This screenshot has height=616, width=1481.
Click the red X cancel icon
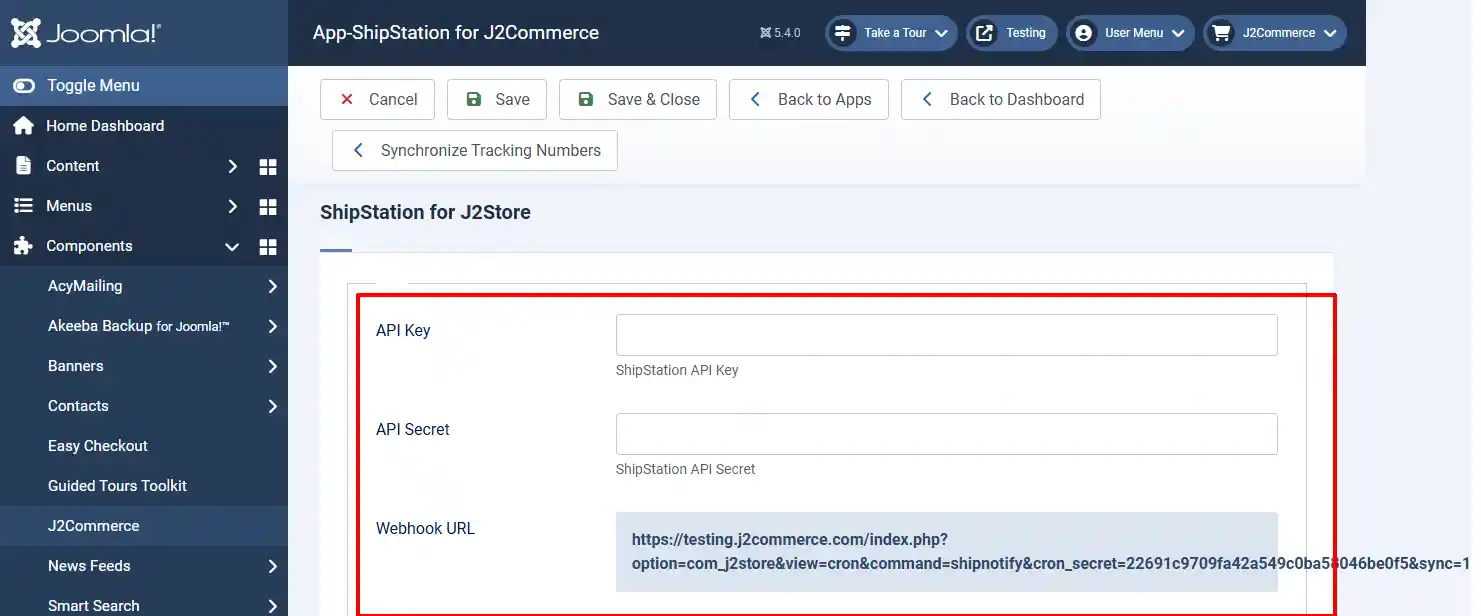pos(347,99)
